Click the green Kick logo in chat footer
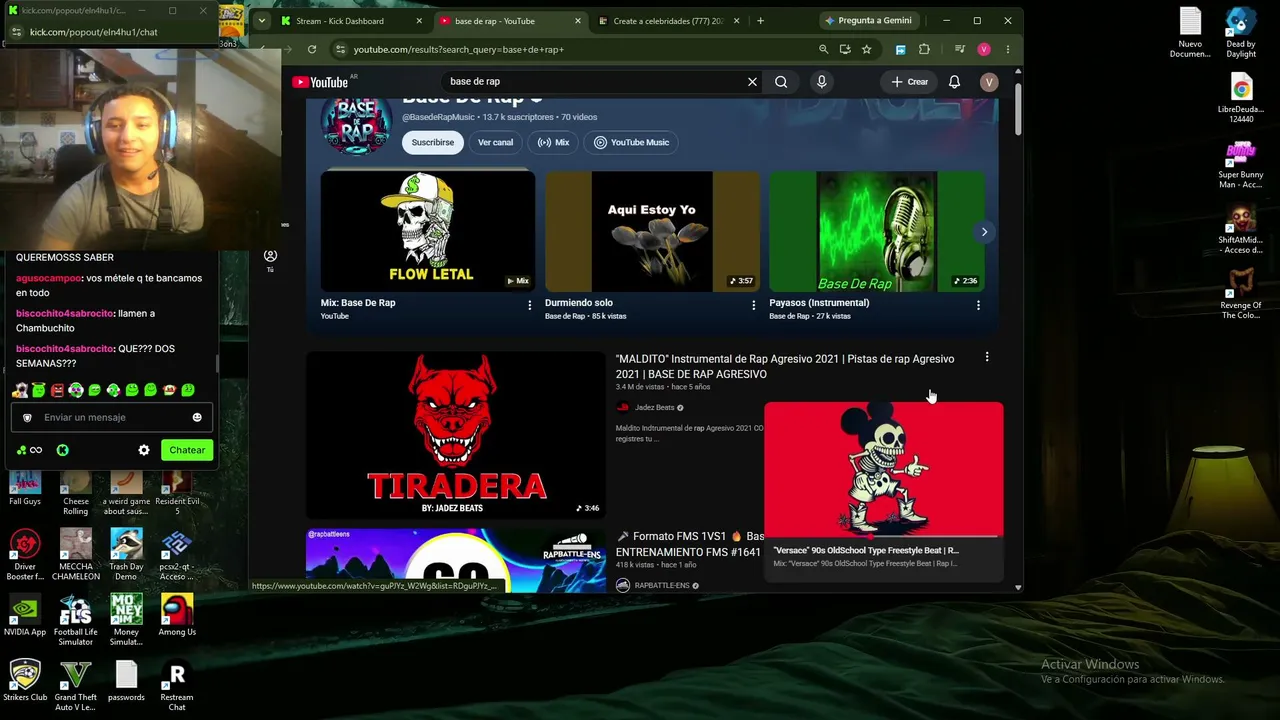This screenshot has width=1280, height=720. click(x=62, y=450)
